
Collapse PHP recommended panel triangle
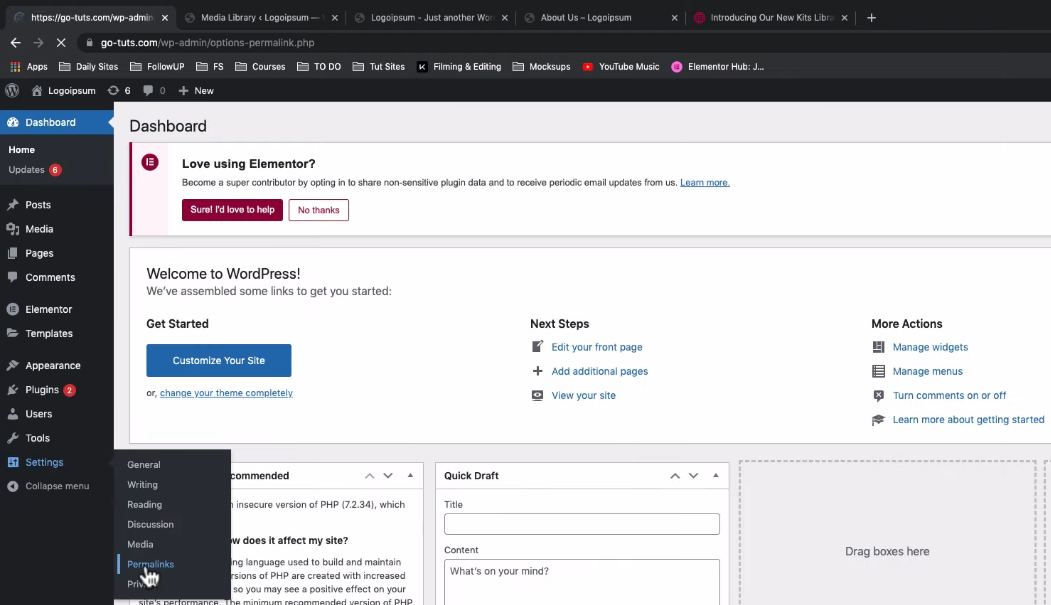[410, 475]
